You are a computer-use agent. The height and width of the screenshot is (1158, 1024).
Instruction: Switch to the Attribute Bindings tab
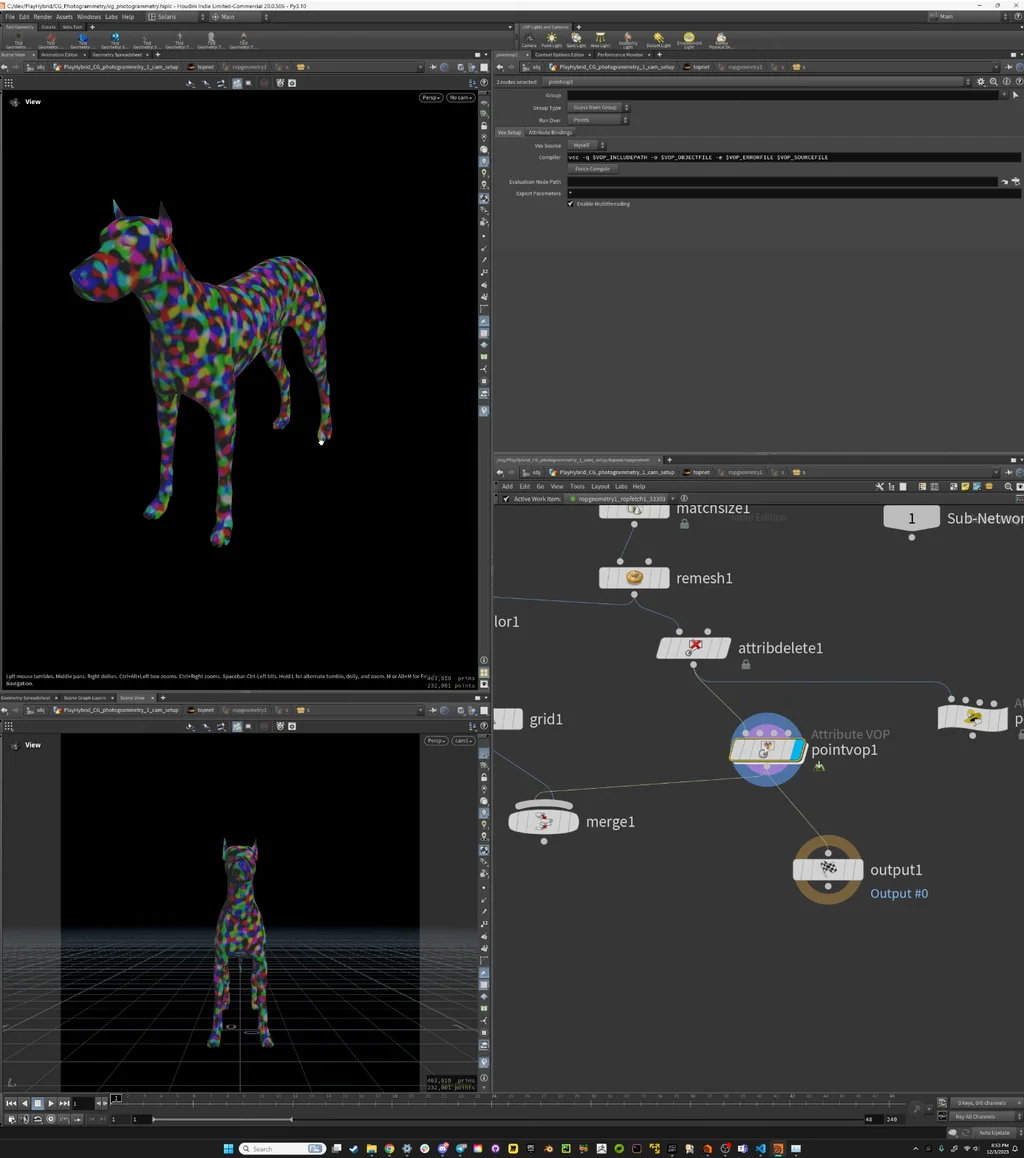[x=550, y=132]
